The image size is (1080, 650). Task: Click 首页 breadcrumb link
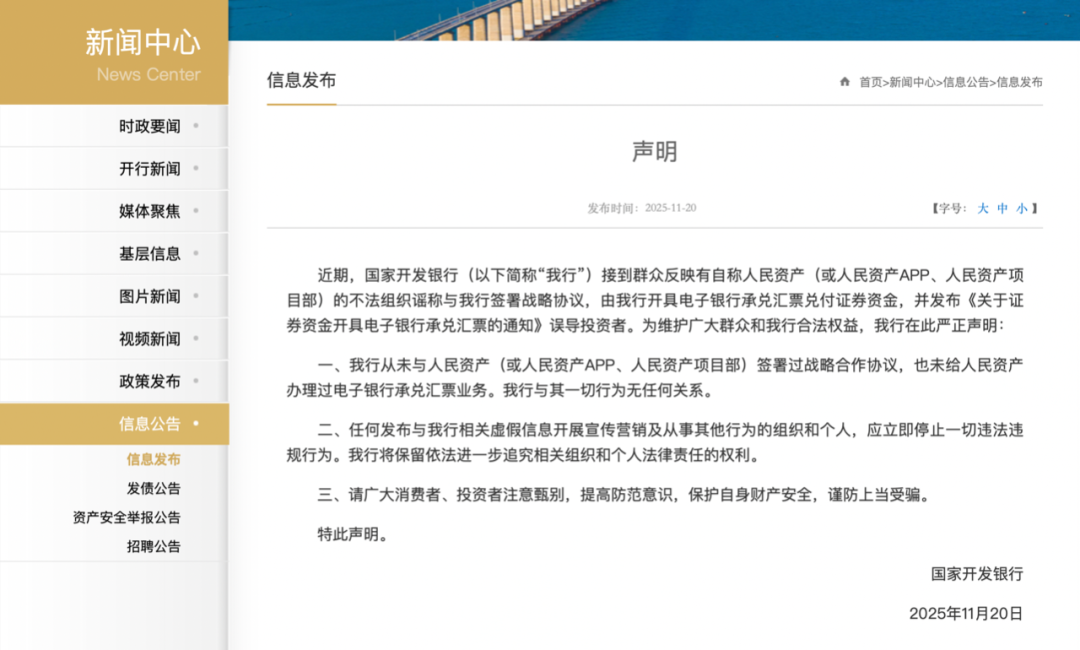[x=871, y=82]
